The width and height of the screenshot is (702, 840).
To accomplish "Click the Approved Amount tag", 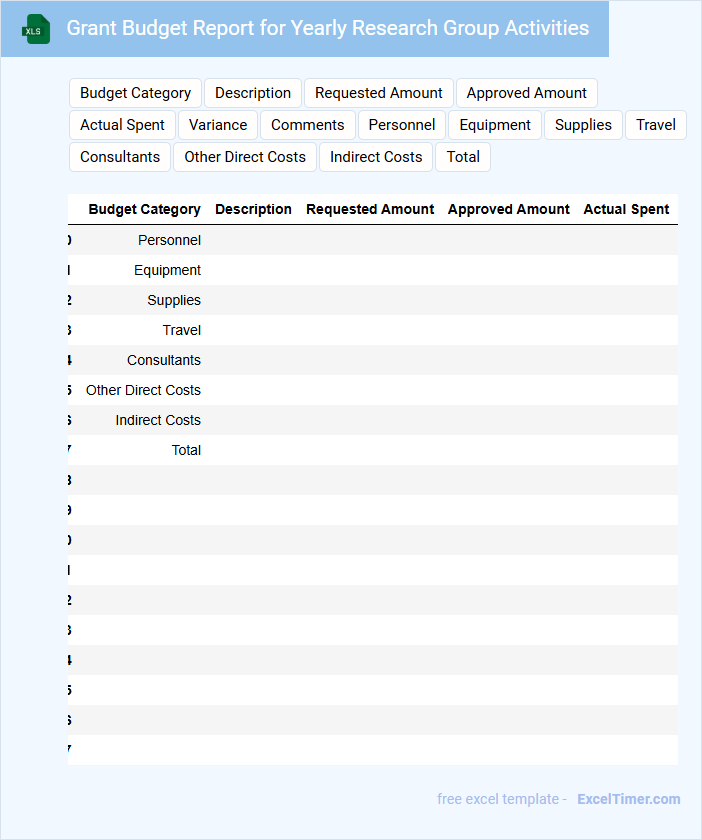I will [x=527, y=93].
